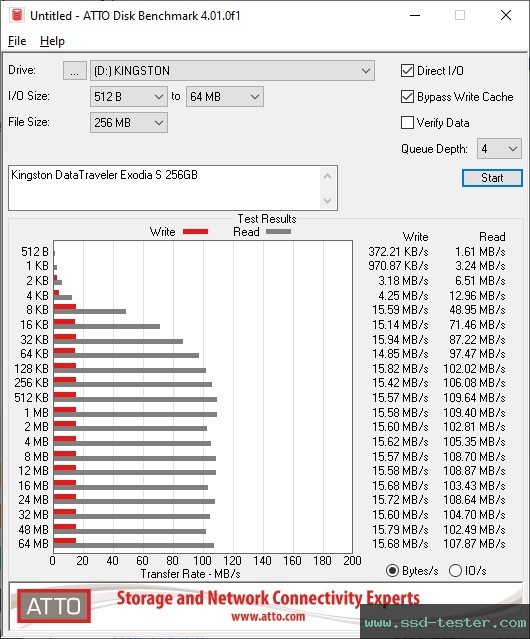The width and height of the screenshot is (530, 639).
Task: Click the 14.85 MB/s write value
Action: (x=400, y=354)
